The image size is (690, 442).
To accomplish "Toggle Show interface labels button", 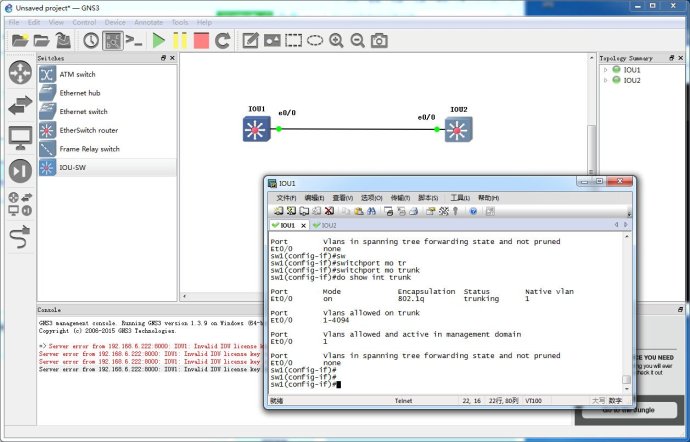I will point(113,41).
